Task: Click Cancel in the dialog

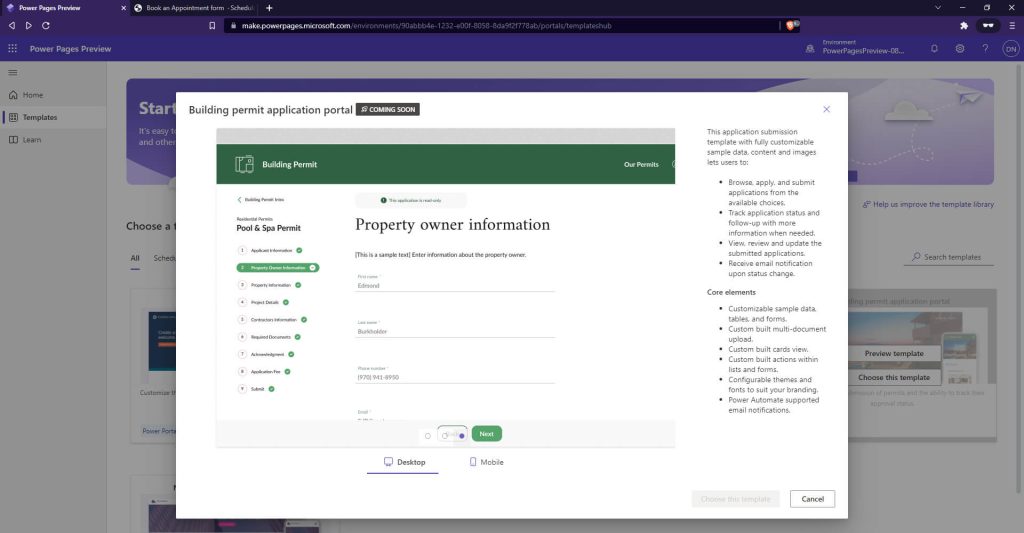Action: point(812,499)
